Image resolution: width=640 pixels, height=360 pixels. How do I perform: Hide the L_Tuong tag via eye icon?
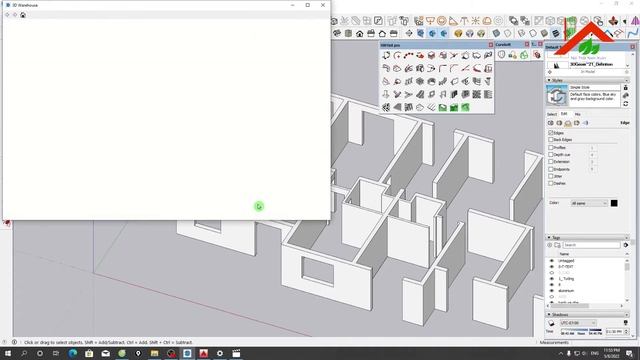(x=551, y=279)
